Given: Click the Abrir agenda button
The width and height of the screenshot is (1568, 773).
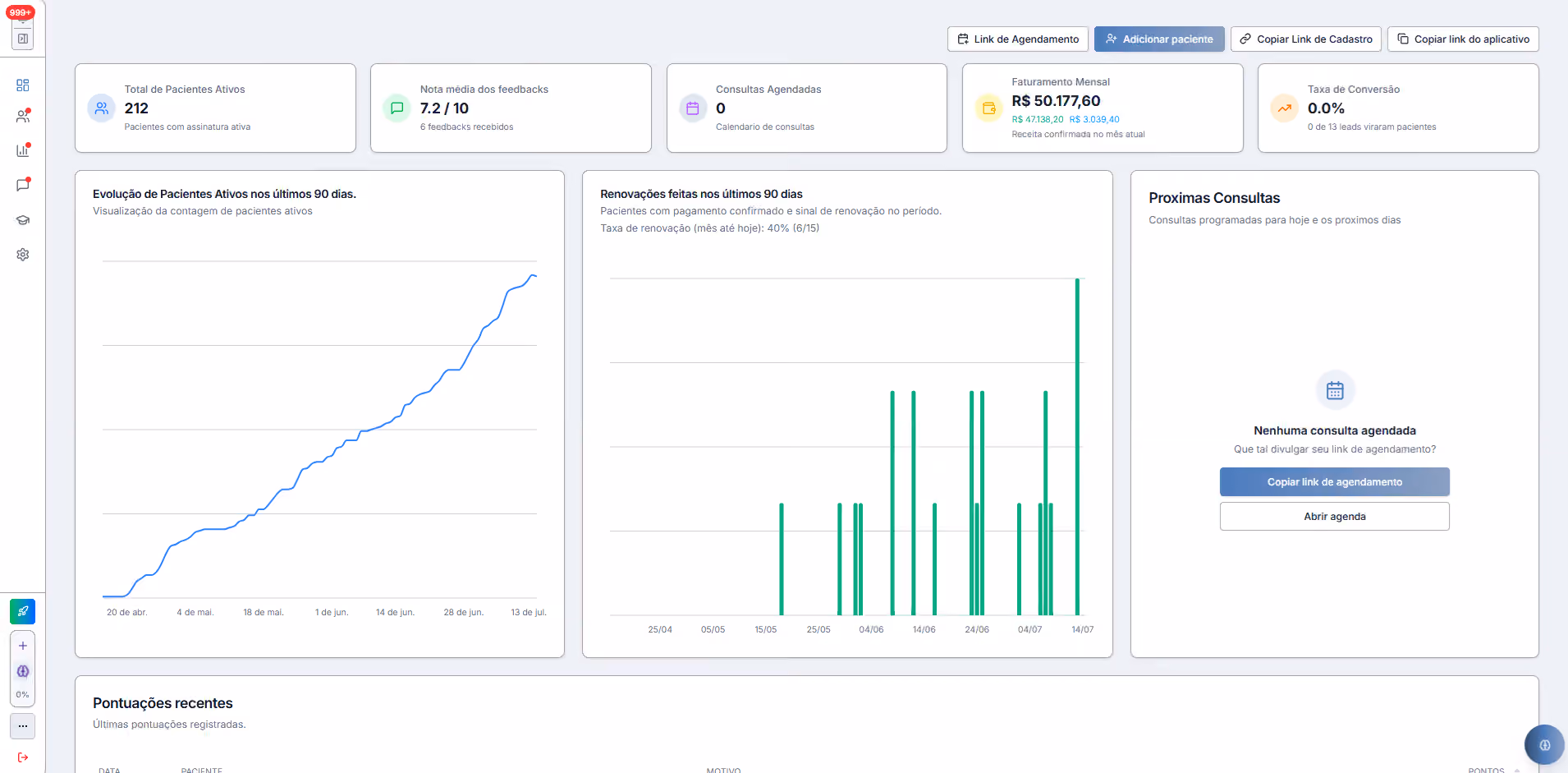Looking at the screenshot, I should click(x=1335, y=517).
